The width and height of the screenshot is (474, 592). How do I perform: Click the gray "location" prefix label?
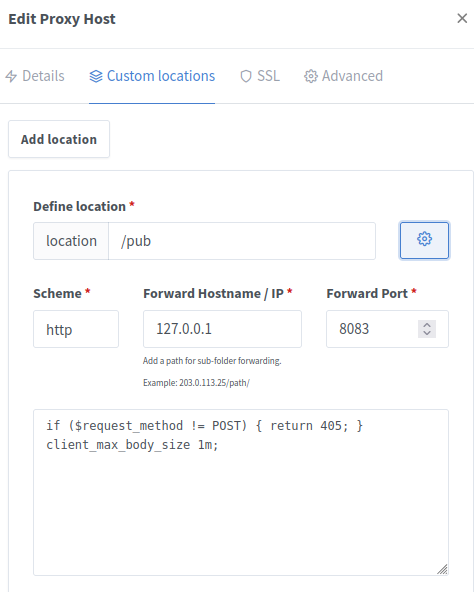[71, 241]
